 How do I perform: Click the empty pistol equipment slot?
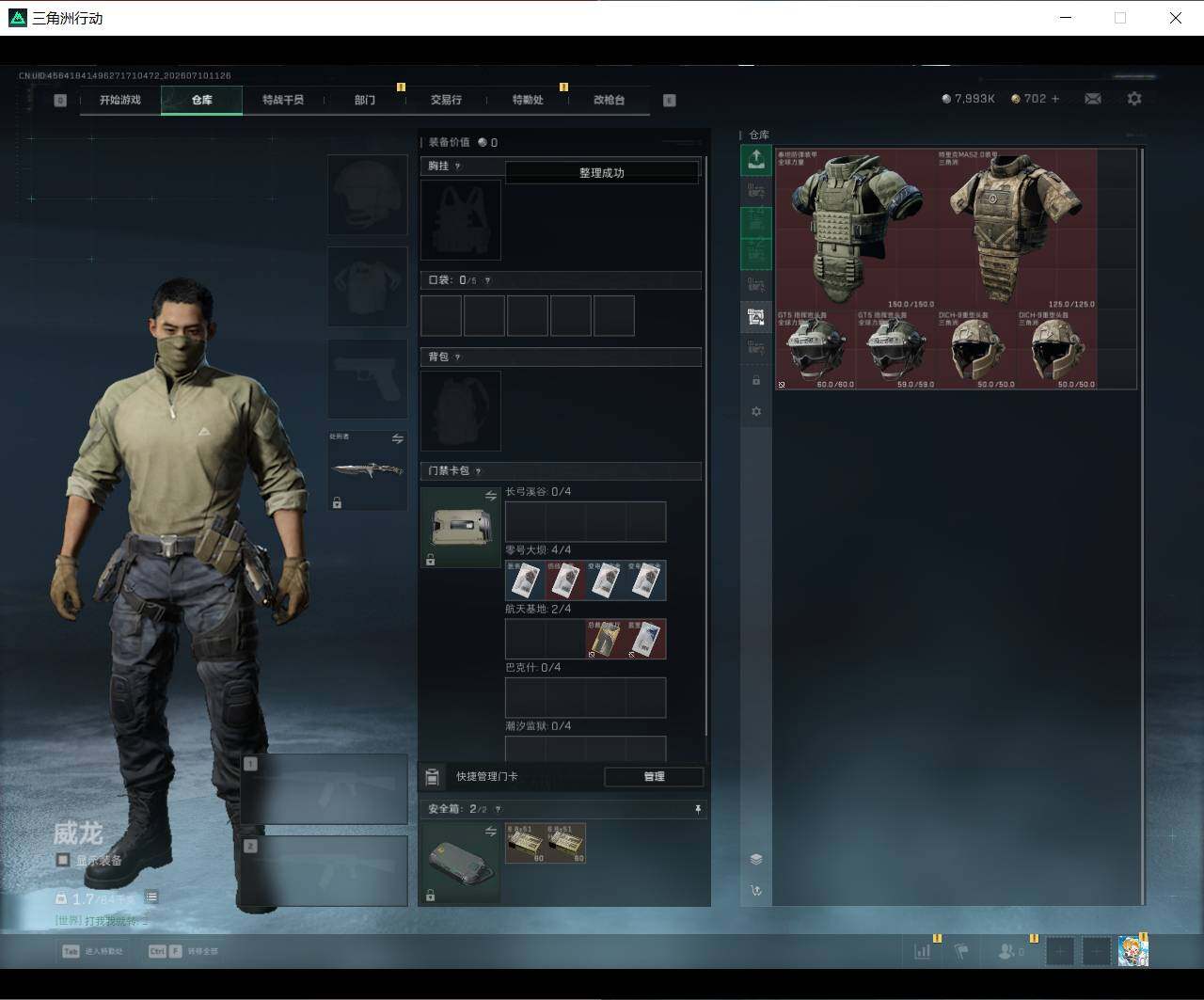click(368, 379)
